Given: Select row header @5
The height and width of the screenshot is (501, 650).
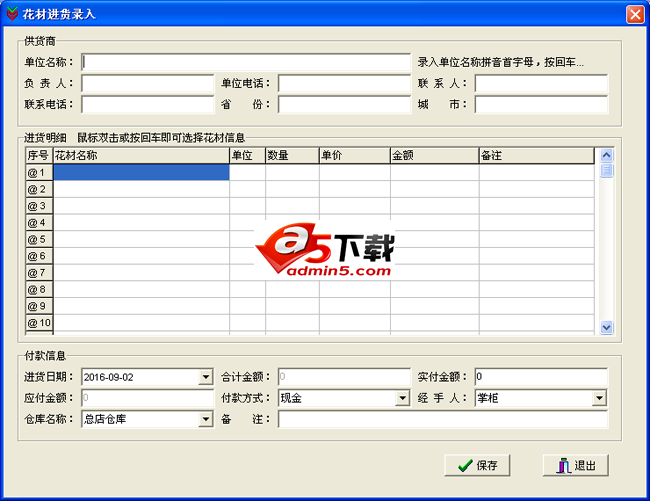Looking at the screenshot, I should coord(39,239).
